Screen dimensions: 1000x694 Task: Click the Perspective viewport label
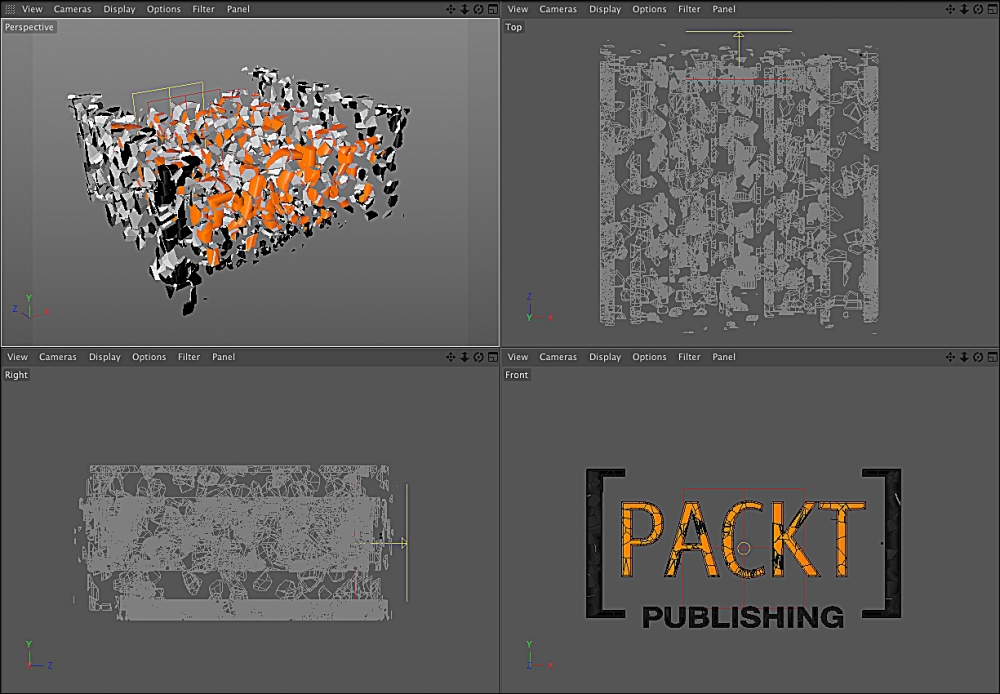[29, 27]
